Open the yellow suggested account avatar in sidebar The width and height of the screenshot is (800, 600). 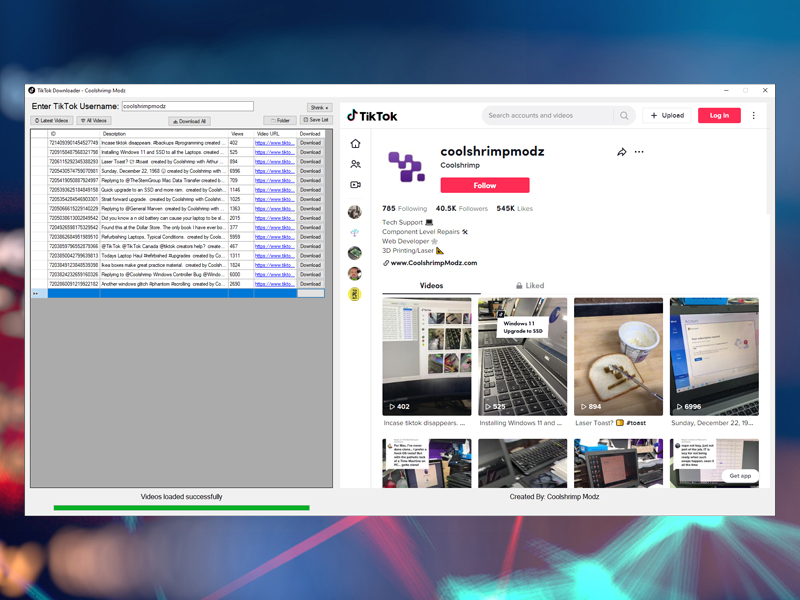[355, 294]
